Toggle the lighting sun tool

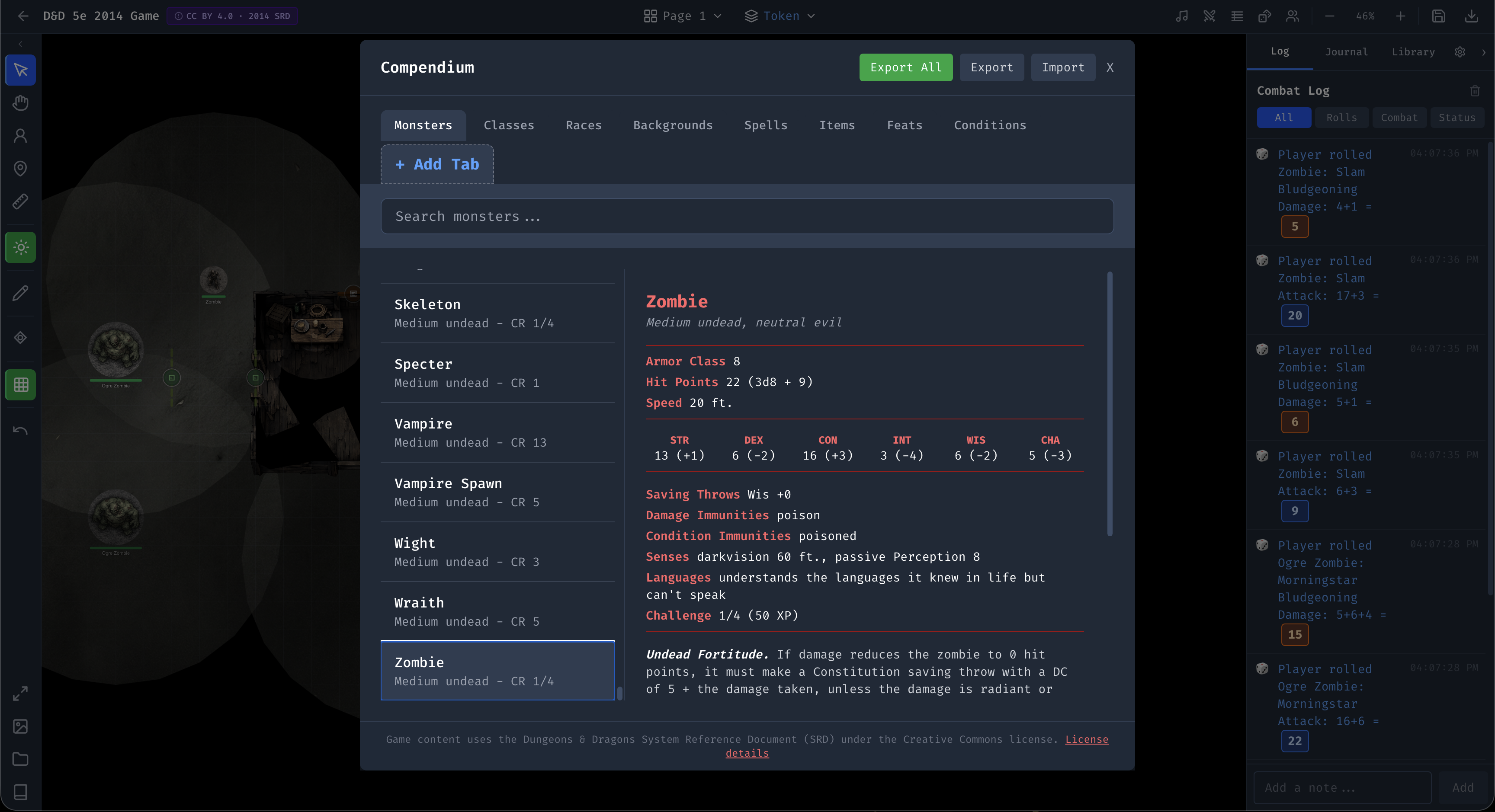(21, 248)
